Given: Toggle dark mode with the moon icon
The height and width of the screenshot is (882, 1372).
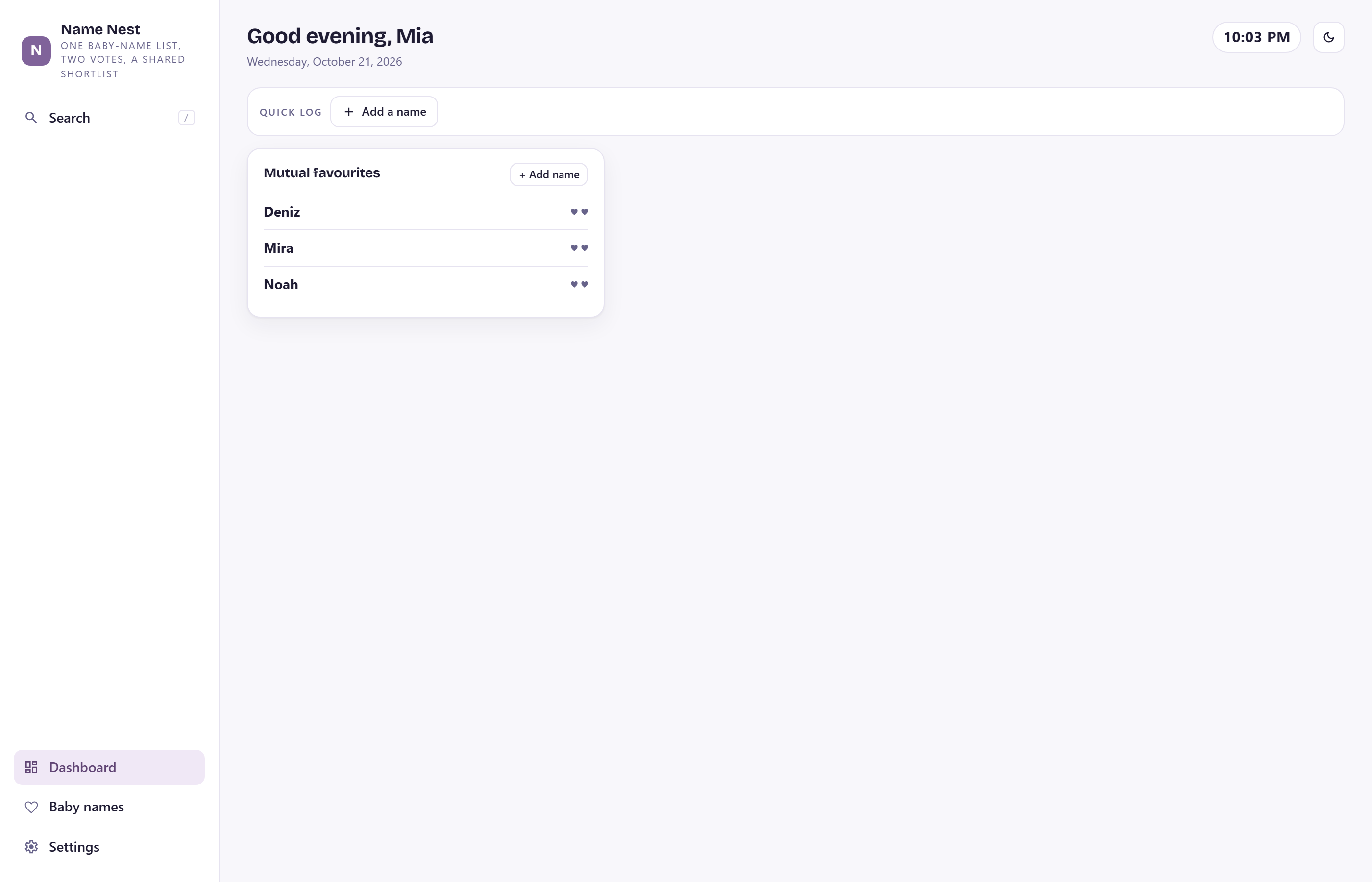Looking at the screenshot, I should (x=1328, y=37).
